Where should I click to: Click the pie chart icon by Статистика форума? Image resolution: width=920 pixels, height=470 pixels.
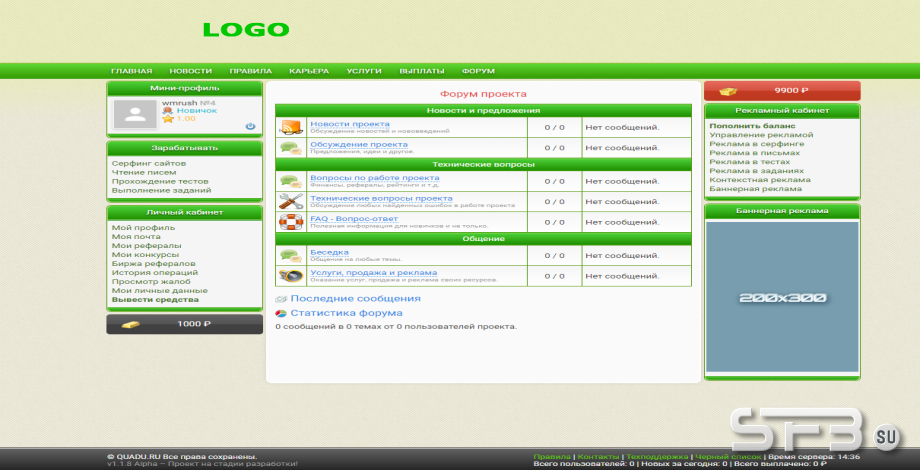[281, 313]
